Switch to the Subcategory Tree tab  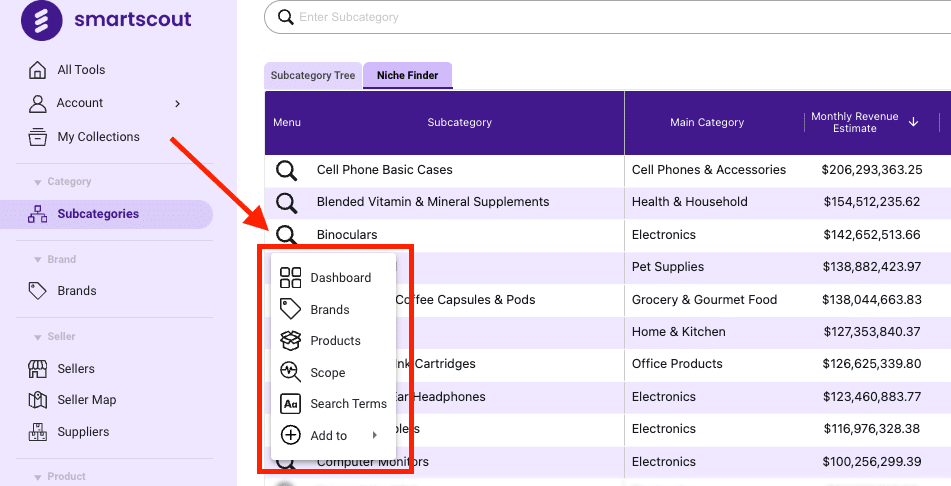(313, 75)
